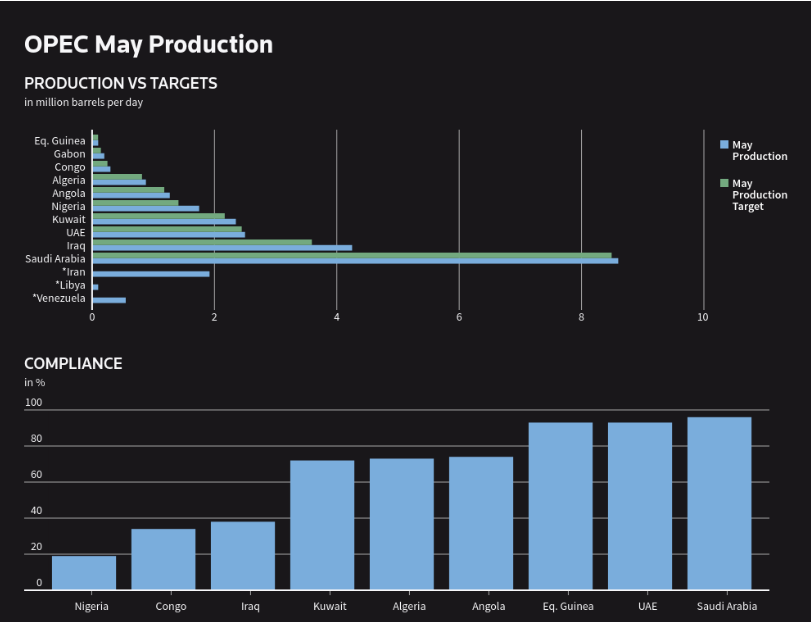Screen dimensions: 811x622
Task: Click Iraq's blue production bar in top chart
Action: (x=222, y=247)
